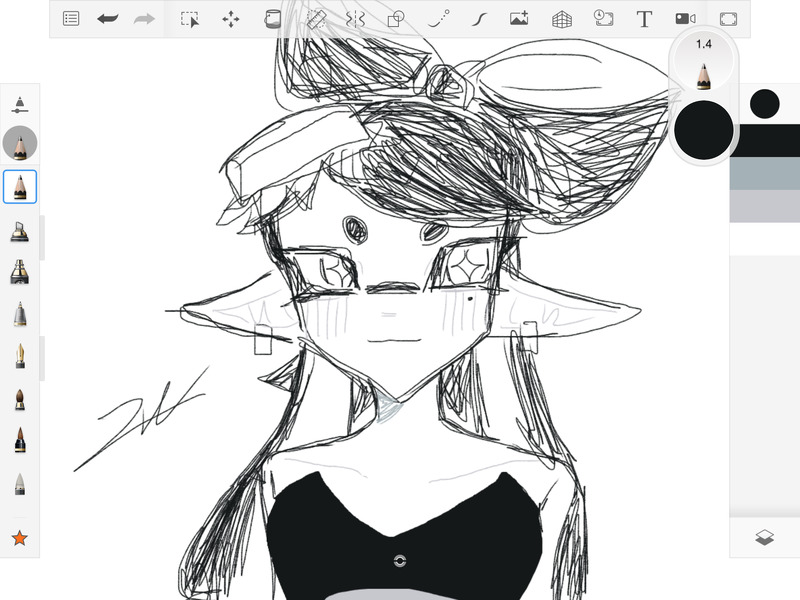Image resolution: width=800 pixels, height=600 pixels.
Task: Select the Selection tool
Action: click(190, 19)
